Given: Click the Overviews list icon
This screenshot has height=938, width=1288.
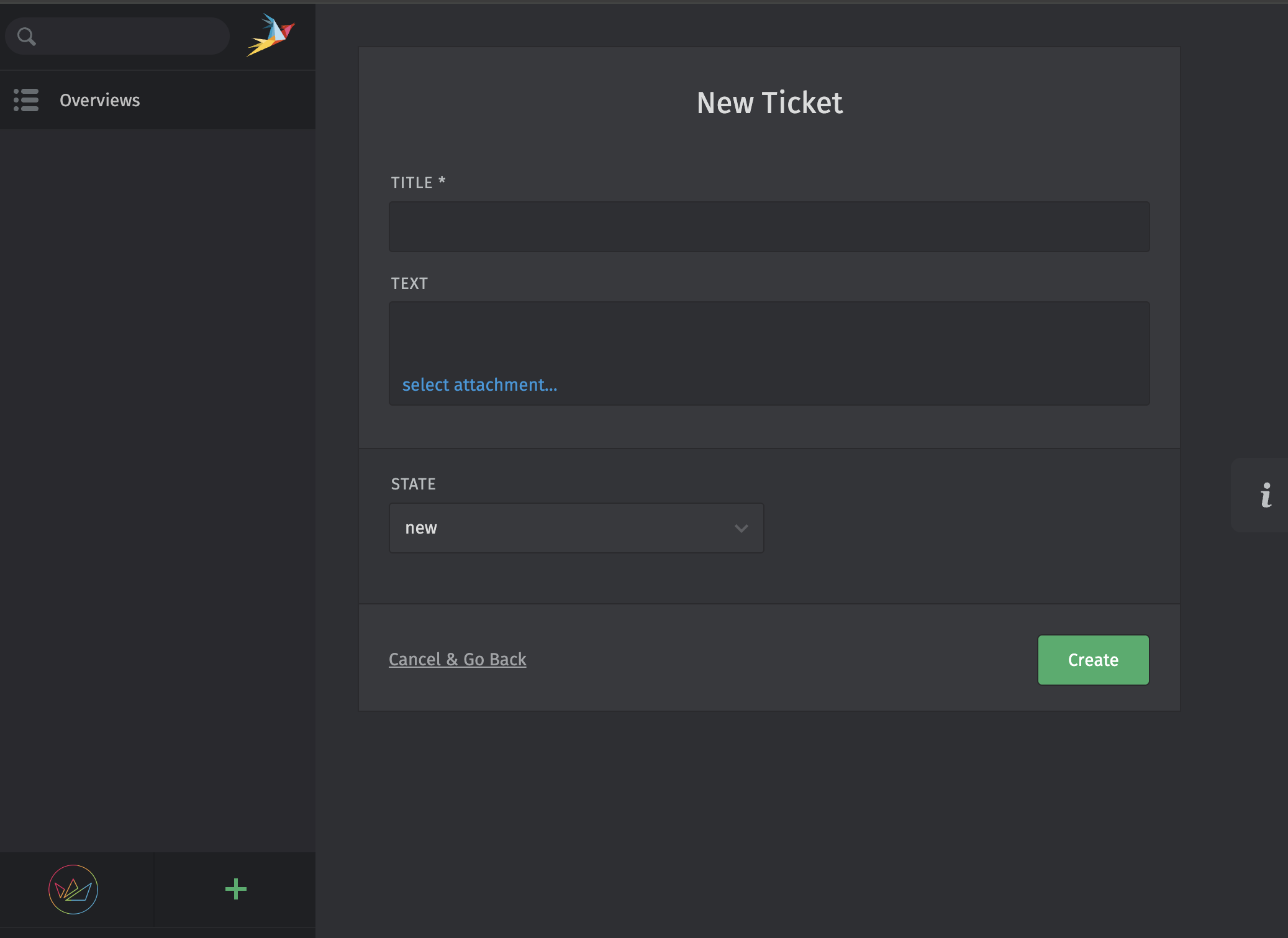Looking at the screenshot, I should click(26, 100).
